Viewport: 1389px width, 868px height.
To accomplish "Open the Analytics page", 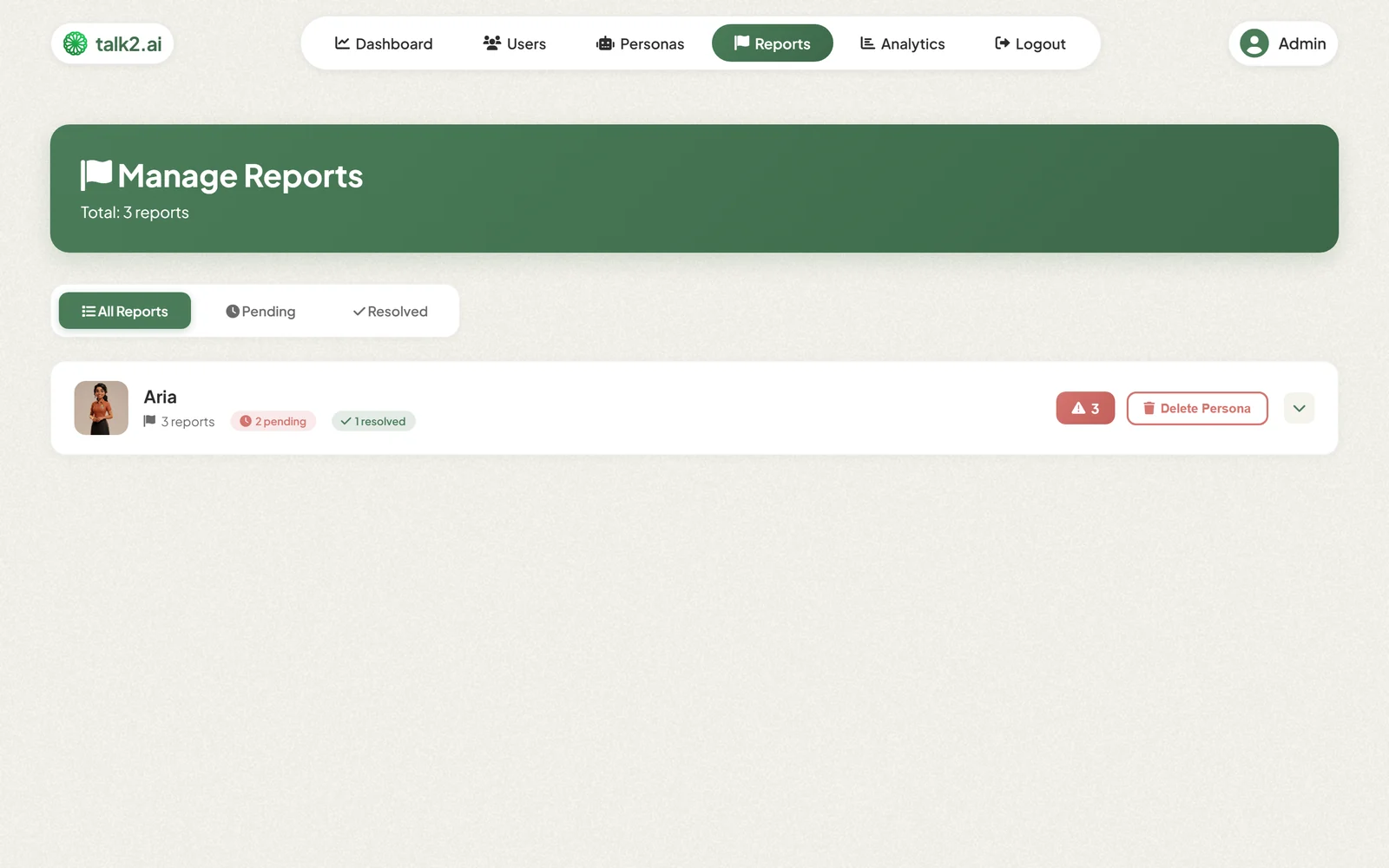I will pyautogui.click(x=903, y=43).
